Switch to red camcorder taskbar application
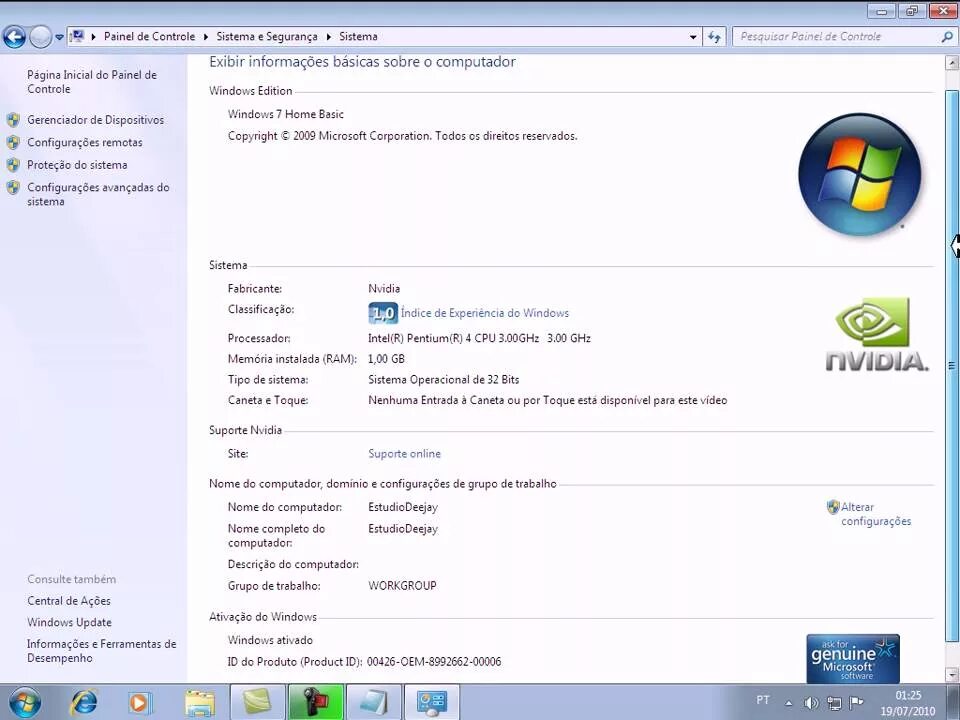 tap(315, 702)
